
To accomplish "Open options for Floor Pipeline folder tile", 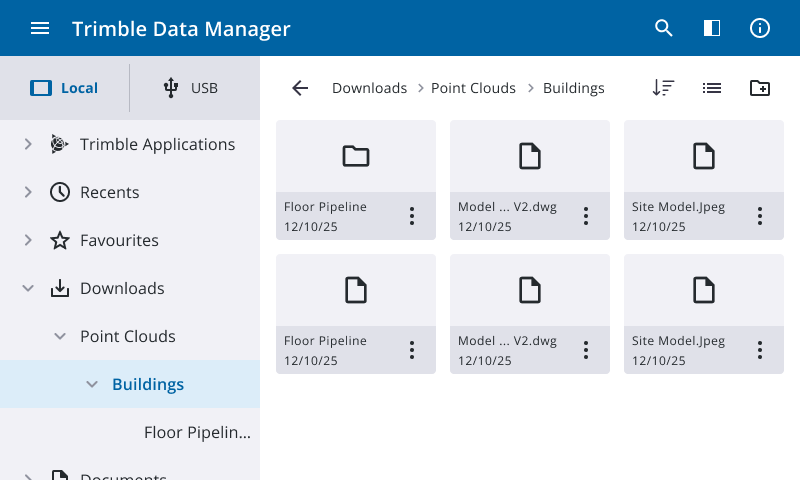I will coord(412,216).
